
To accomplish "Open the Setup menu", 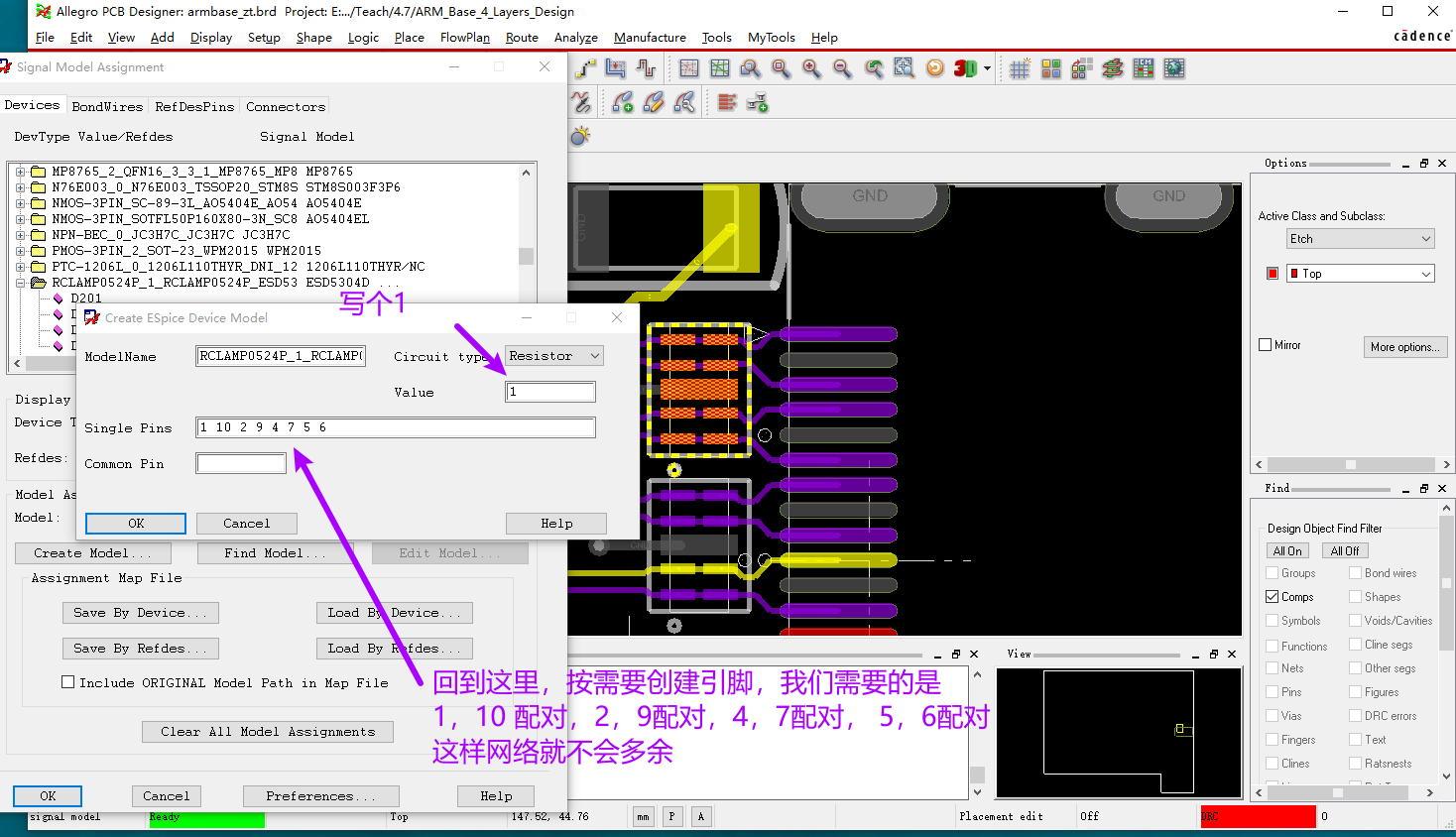I will click(264, 38).
